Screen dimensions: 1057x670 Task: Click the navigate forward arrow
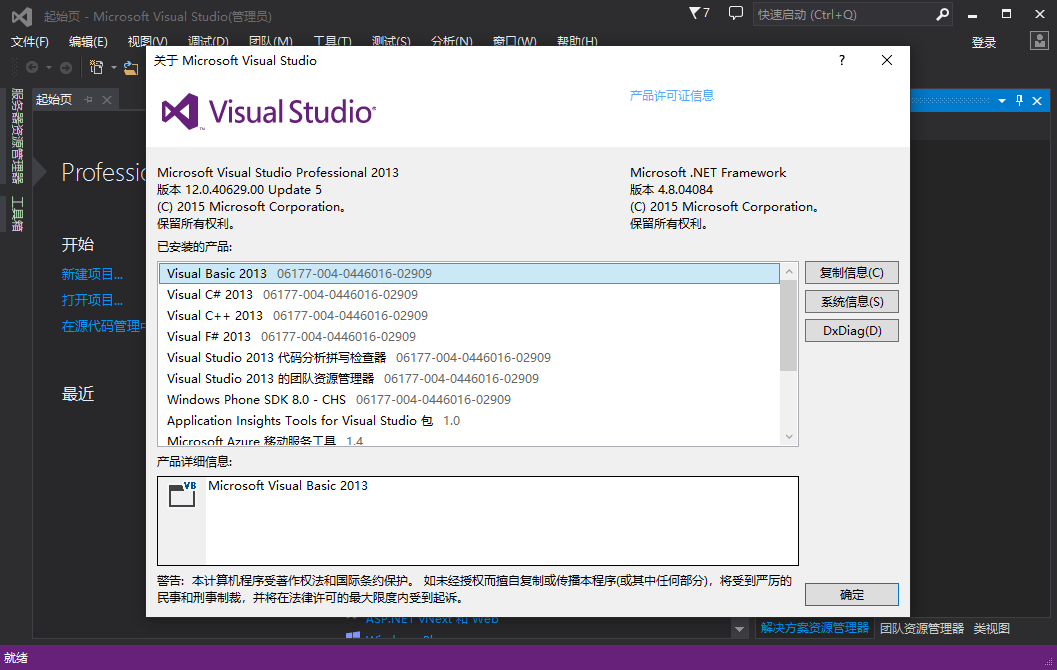click(65, 67)
